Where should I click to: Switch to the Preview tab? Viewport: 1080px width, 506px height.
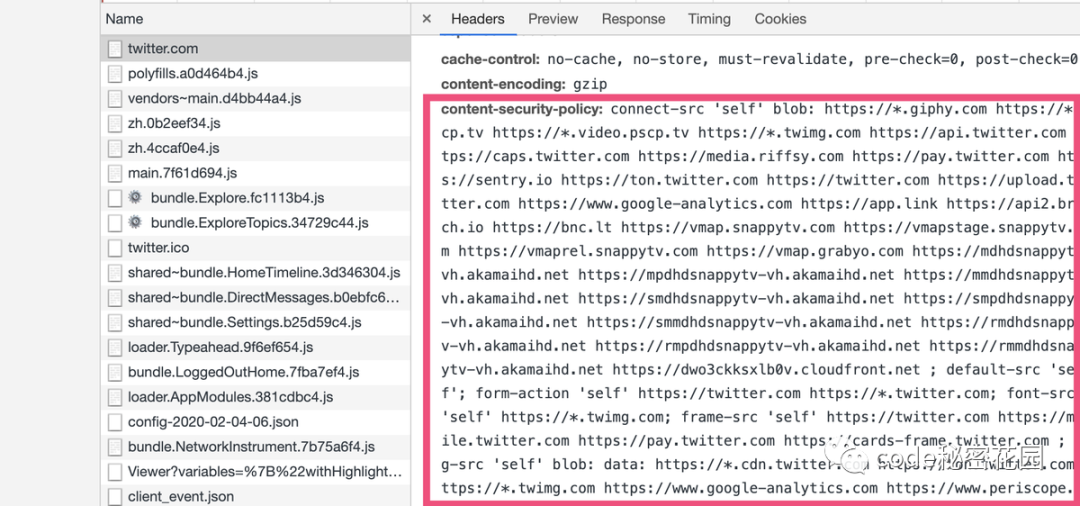point(553,19)
